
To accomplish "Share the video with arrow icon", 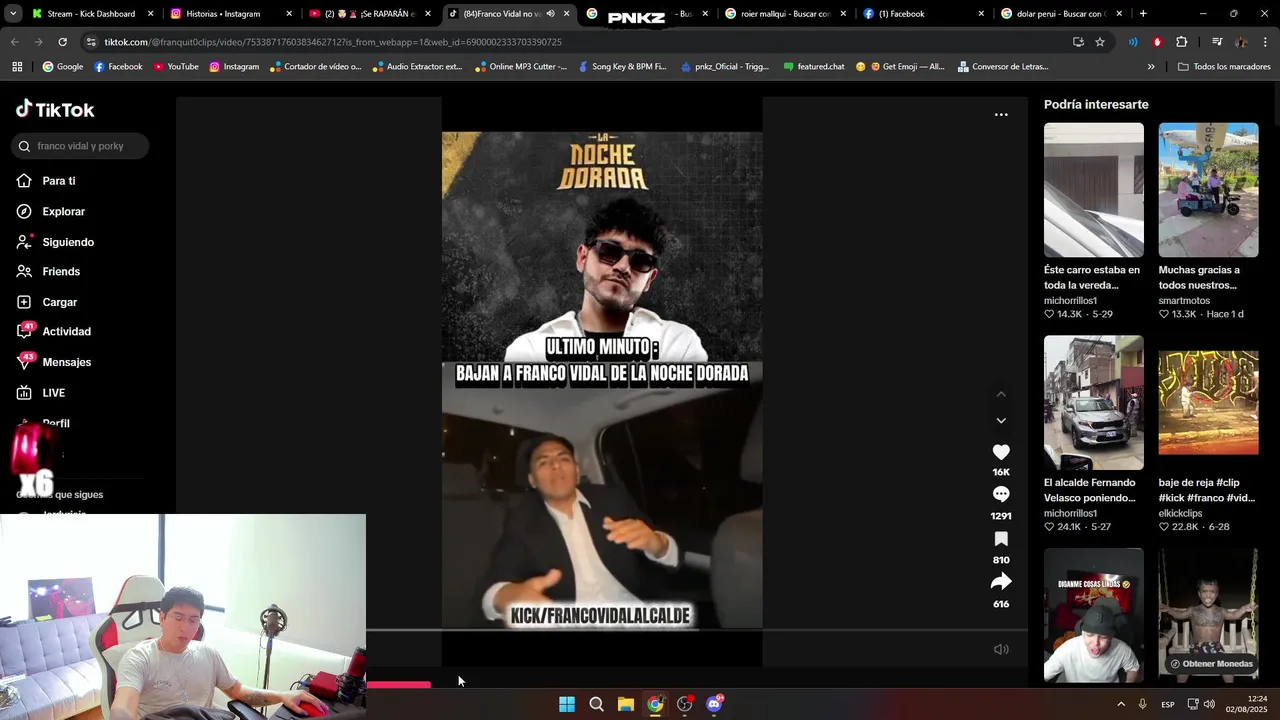I will point(1001,582).
